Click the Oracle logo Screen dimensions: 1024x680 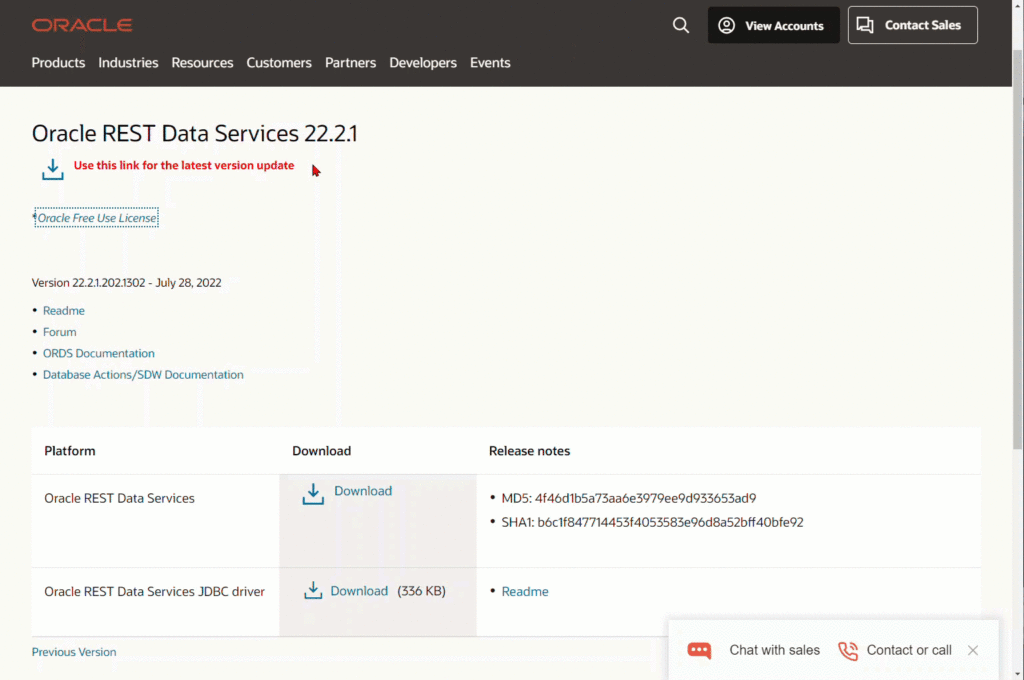(82, 25)
